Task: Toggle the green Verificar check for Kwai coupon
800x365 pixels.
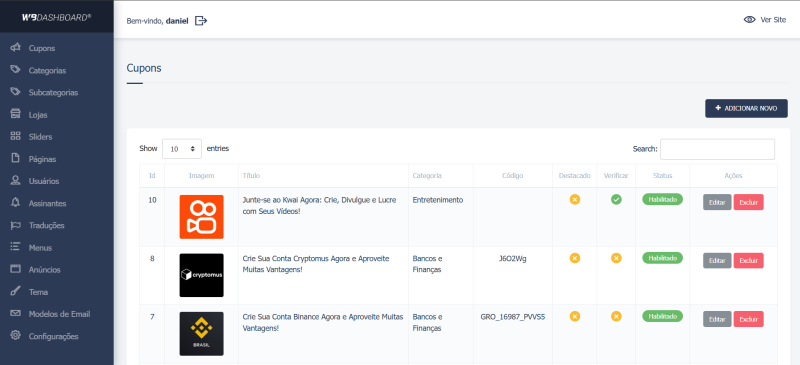Action: 616,200
